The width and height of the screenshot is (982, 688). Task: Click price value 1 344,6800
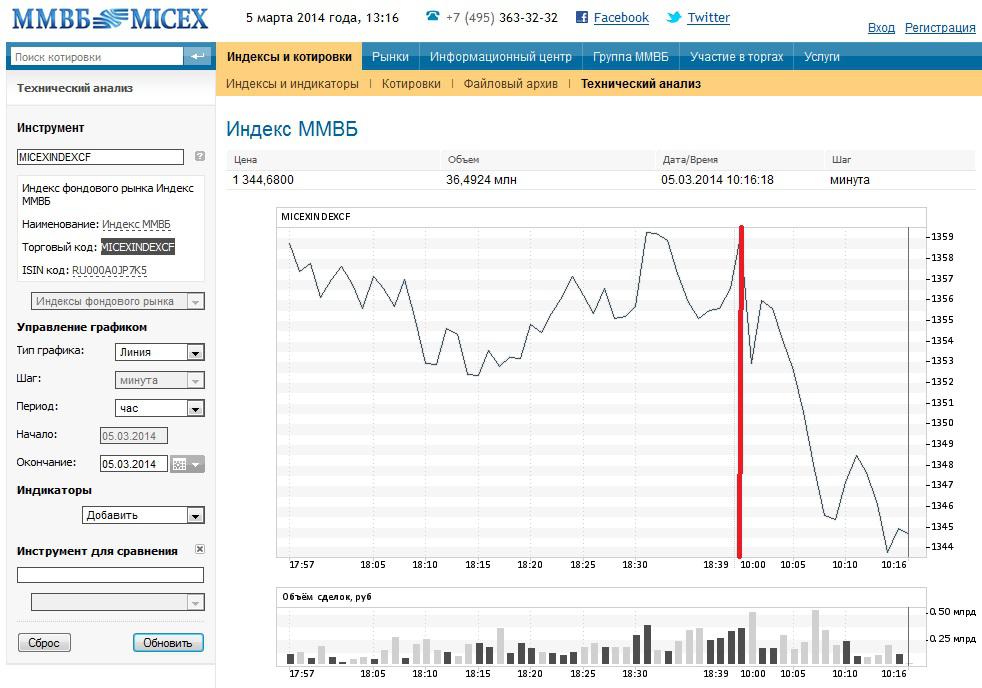click(x=263, y=180)
